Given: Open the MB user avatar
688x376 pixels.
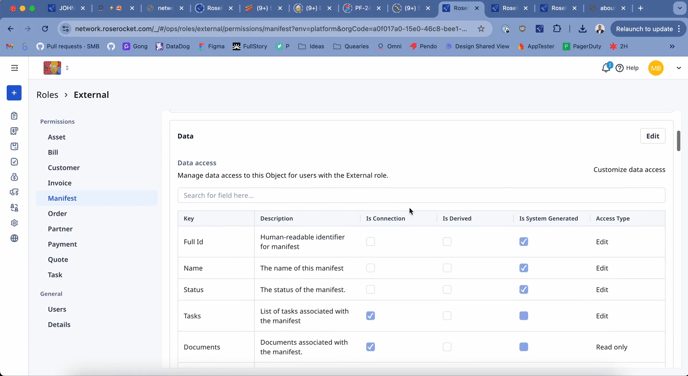Looking at the screenshot, I should pyautogui.click(x=656, y=68).
